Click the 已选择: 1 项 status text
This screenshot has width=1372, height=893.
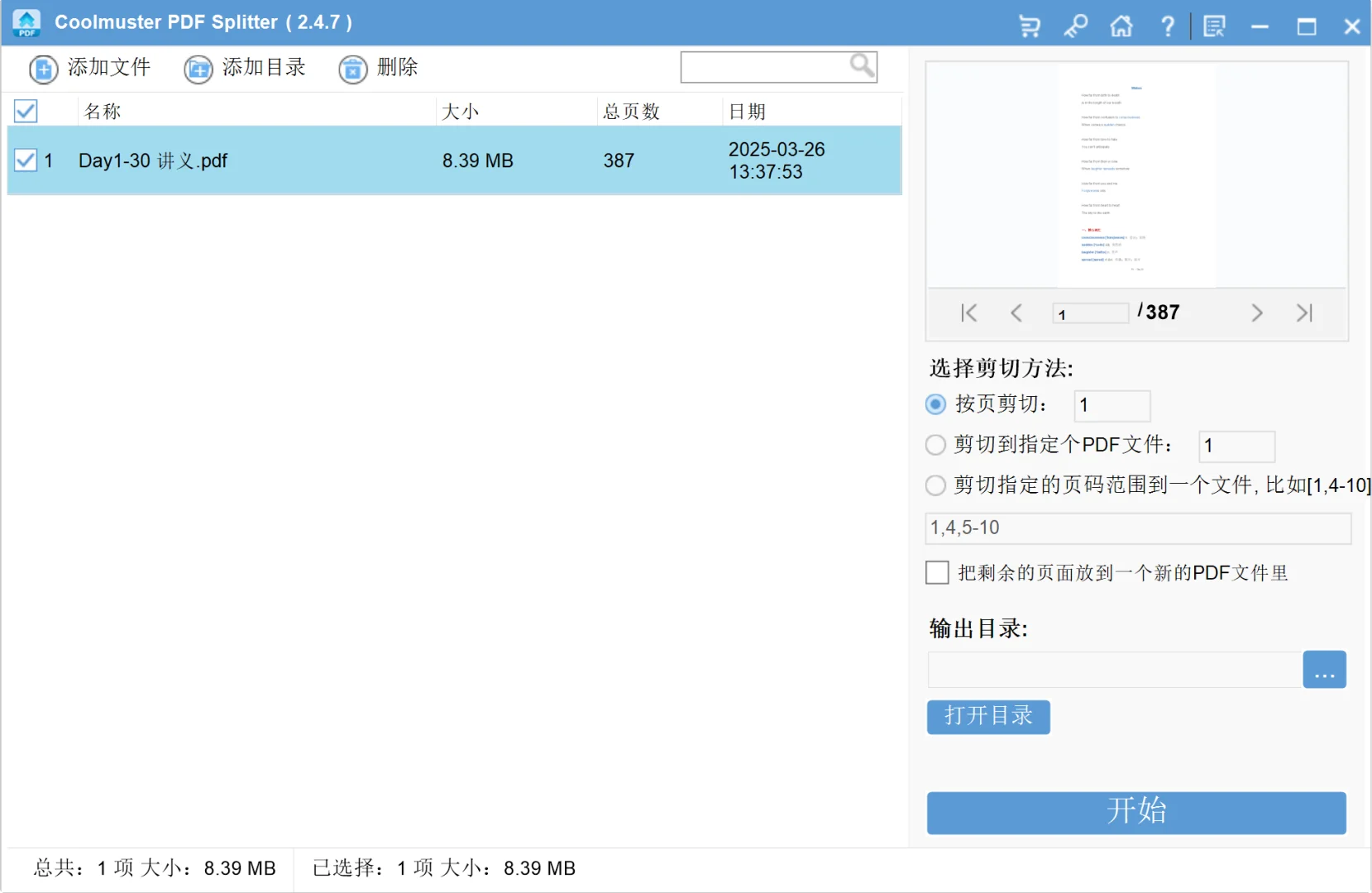tap(444, 868)
